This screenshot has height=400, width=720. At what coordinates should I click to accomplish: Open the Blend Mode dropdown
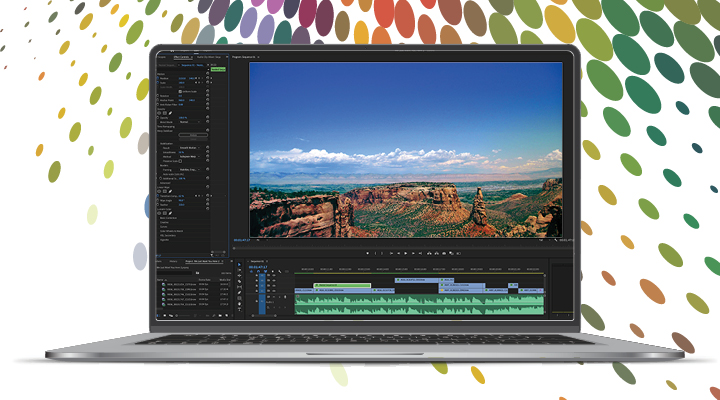(x=188, y=123)
